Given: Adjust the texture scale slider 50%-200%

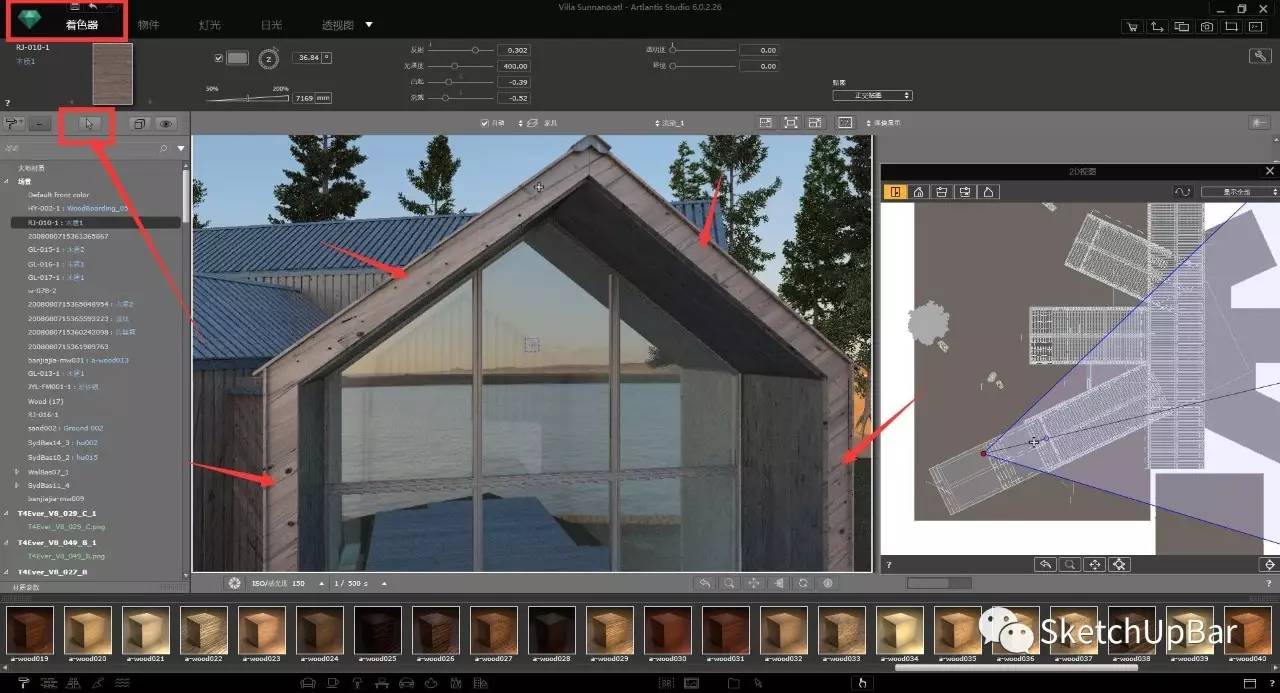Looking at the screenshot, I should coord(248,98).
